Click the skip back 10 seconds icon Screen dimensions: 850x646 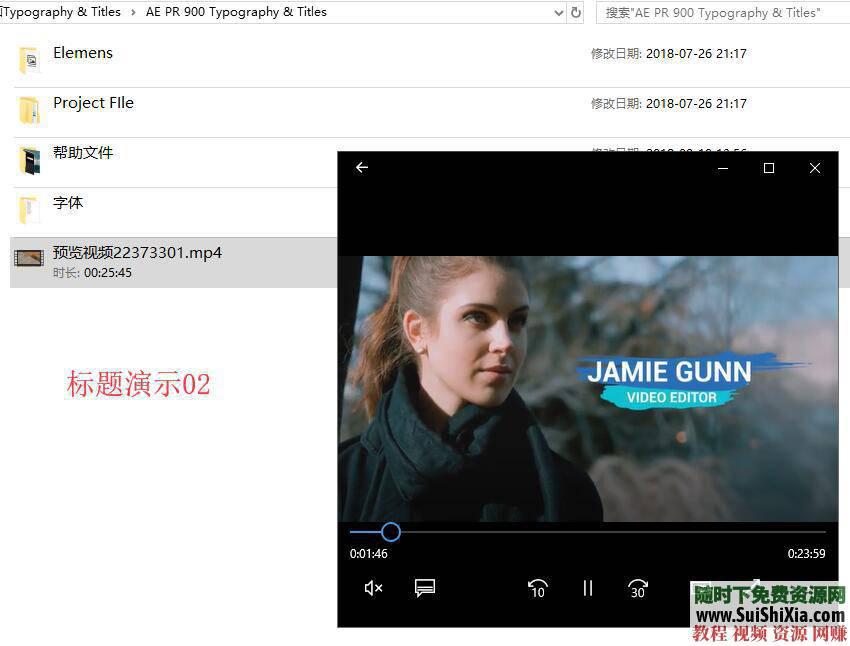point(537,589)
